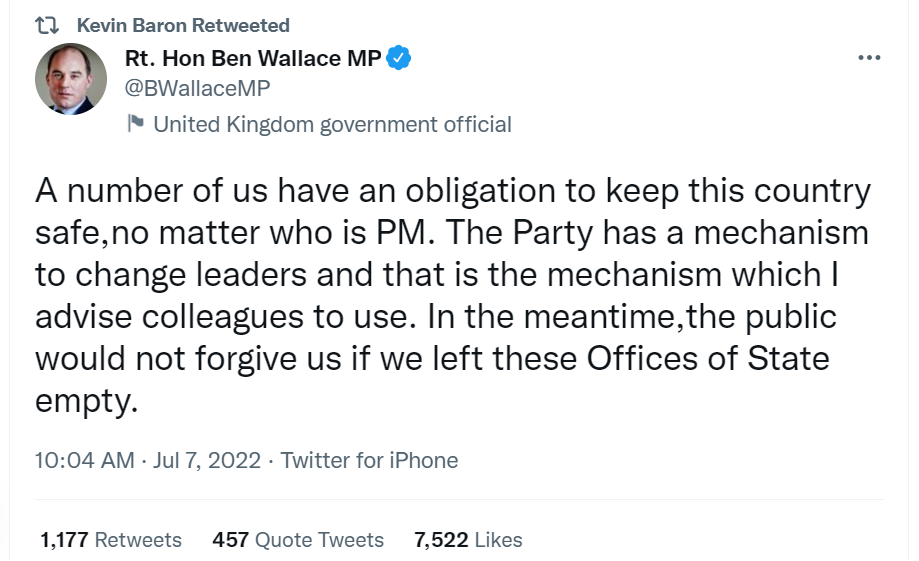View the 457 Quote Tweets
919x561 pixels.
coord(298,540)
